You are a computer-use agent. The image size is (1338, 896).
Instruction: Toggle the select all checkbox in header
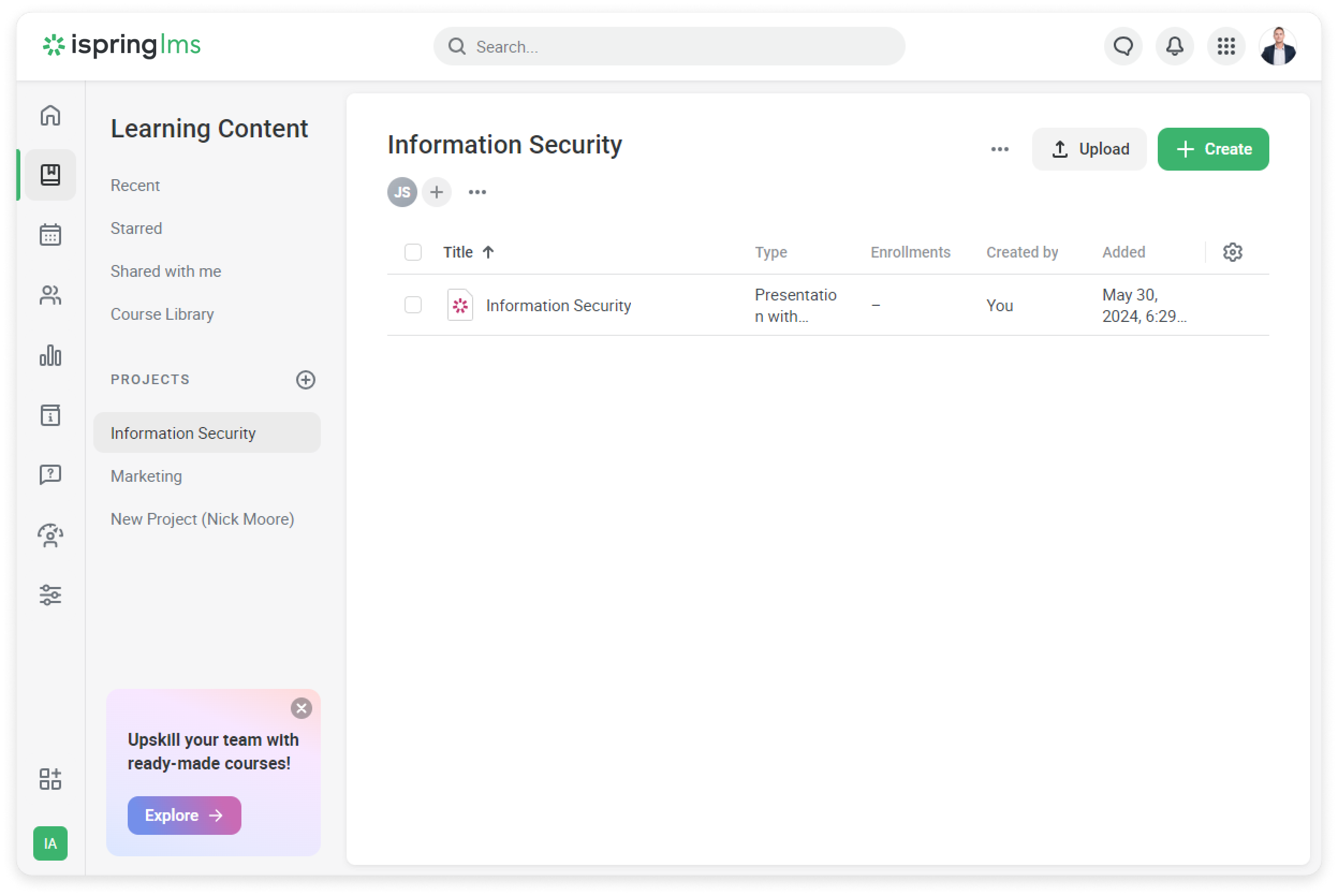click(413, 252)
